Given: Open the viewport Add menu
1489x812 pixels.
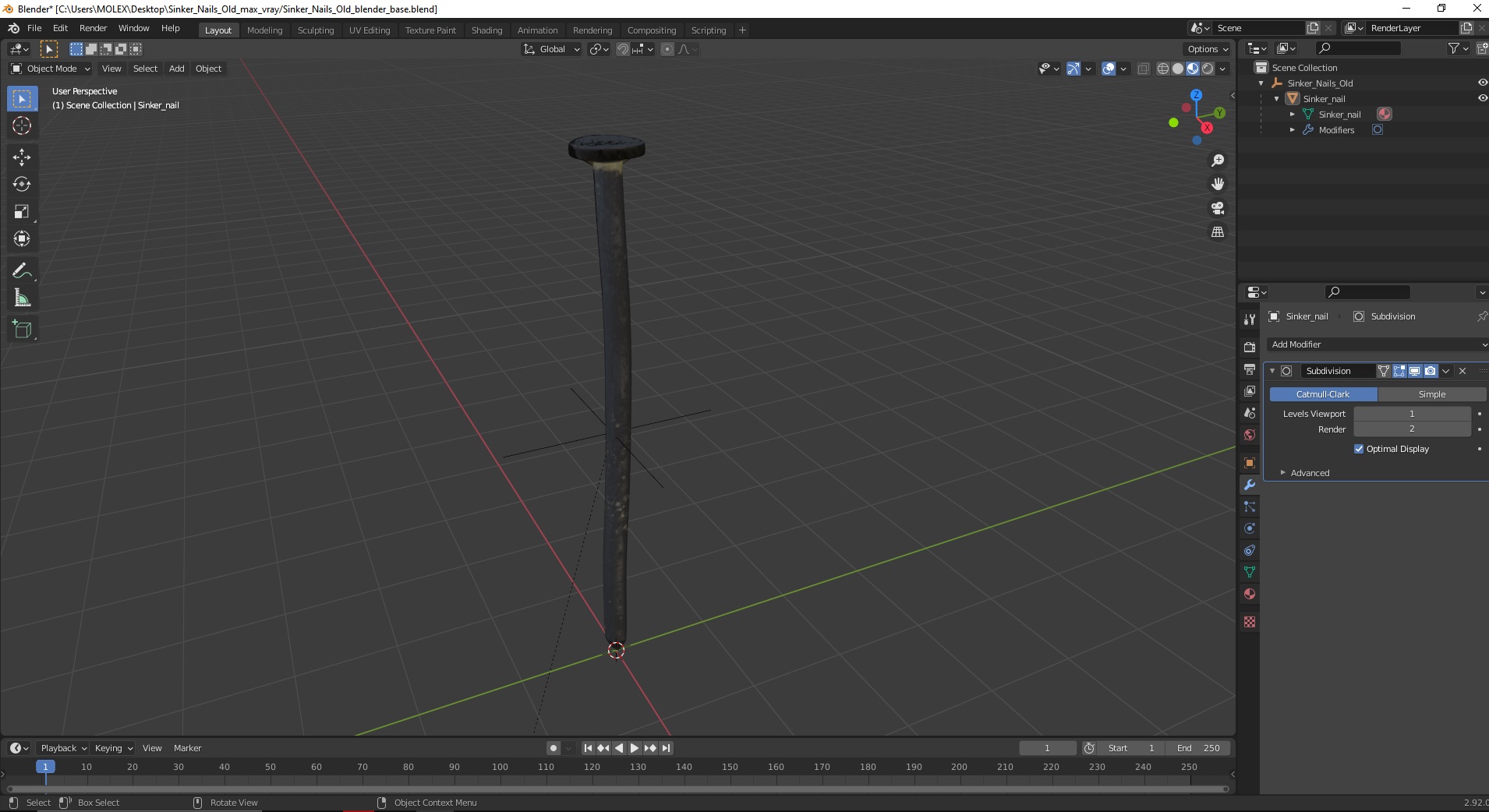Looking at the screenshot, I should [x=177, y=69].
